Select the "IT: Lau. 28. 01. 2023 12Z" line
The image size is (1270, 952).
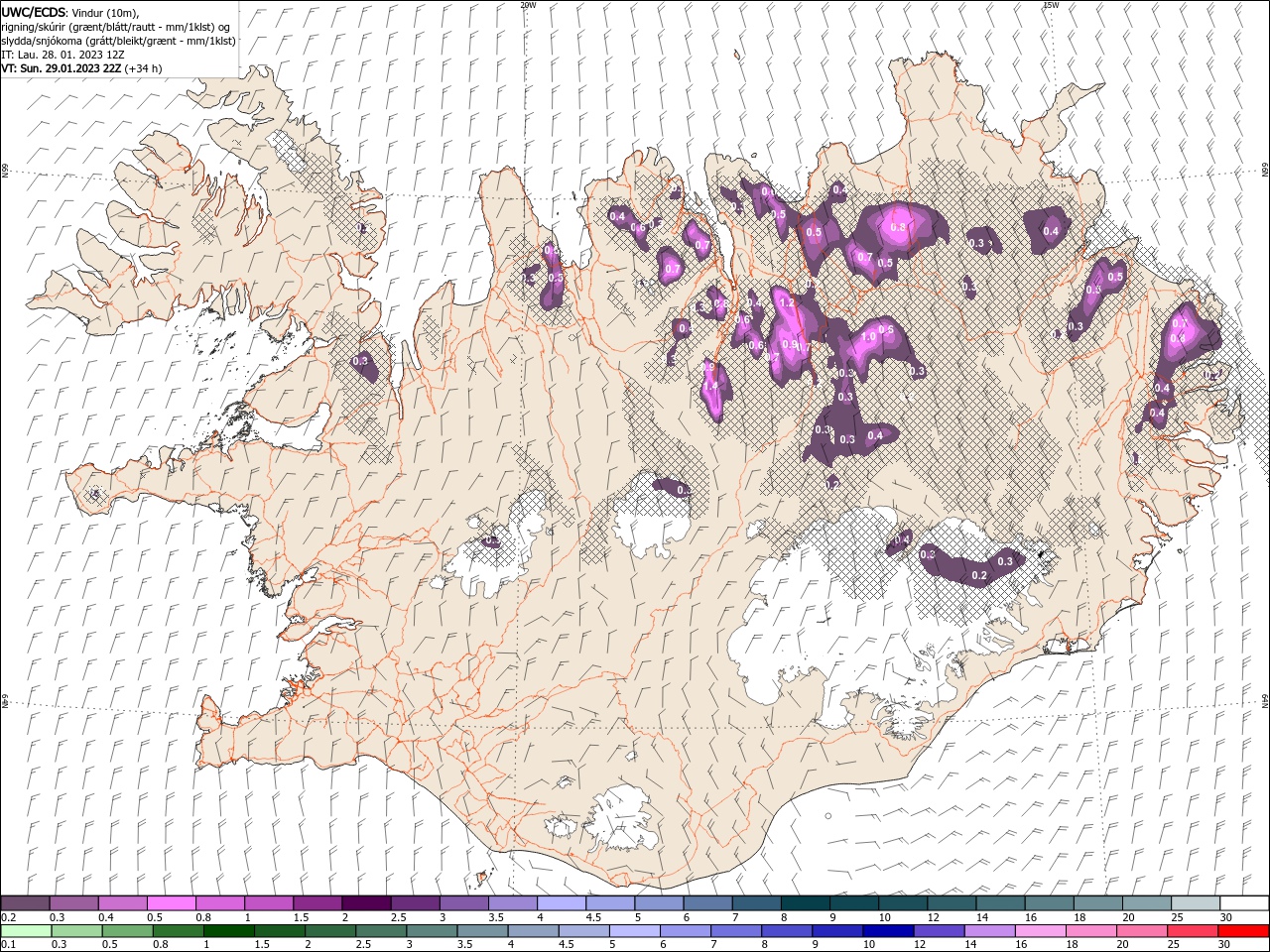[x=63, y=55]
